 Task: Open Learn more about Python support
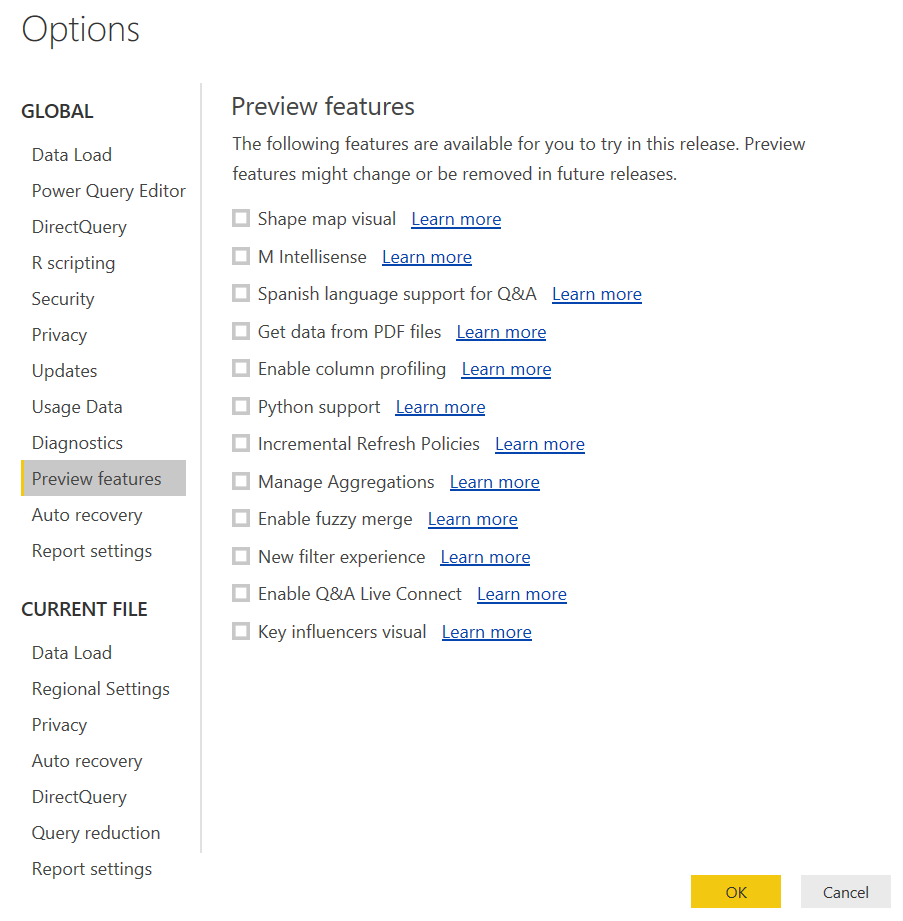(x=439, y=406)
